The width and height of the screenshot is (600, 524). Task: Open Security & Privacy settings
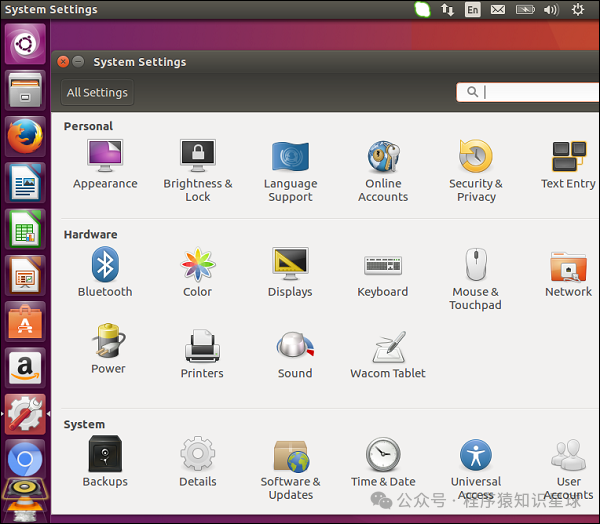476,171
